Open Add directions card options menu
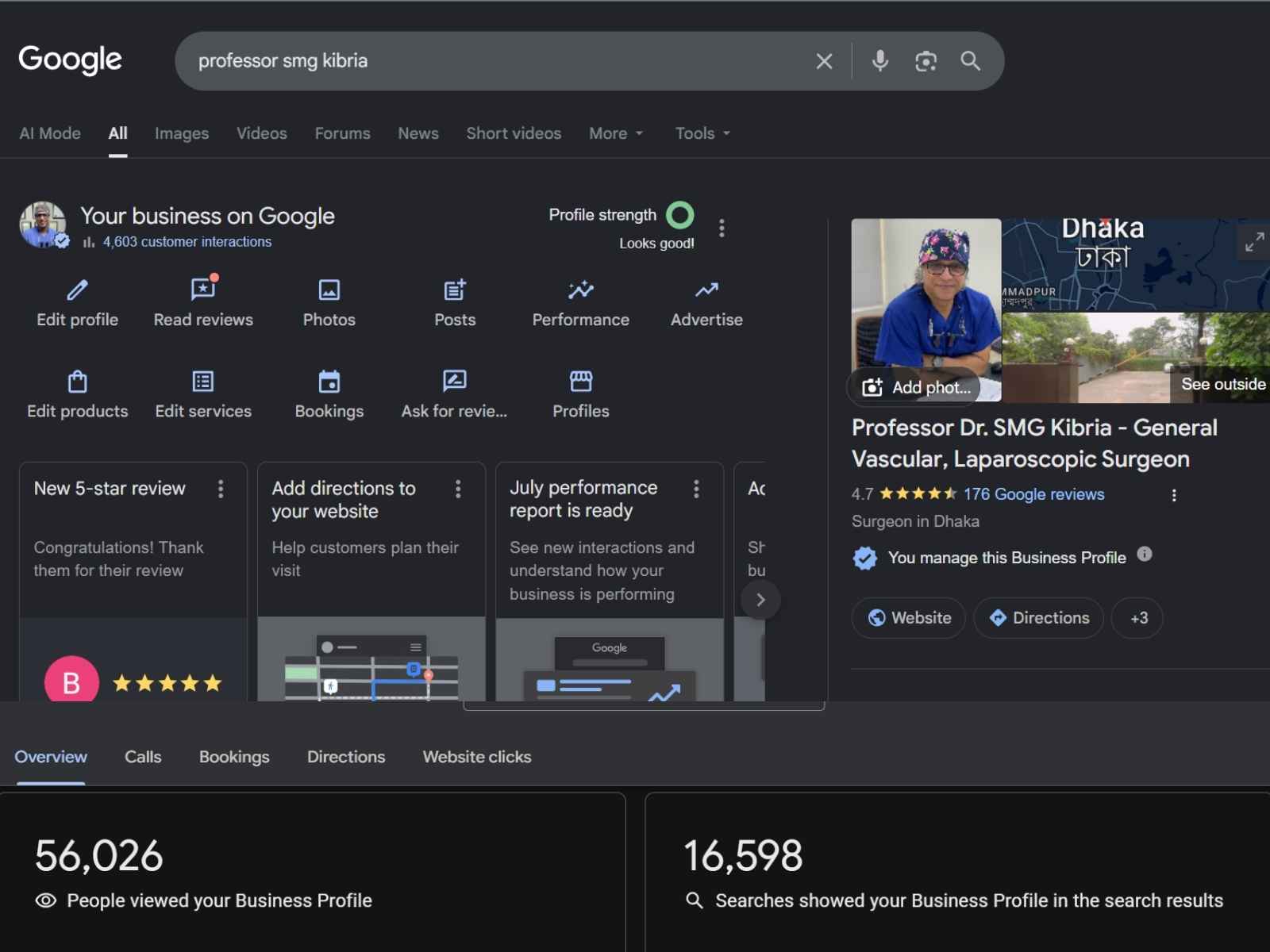 pyautogui.click(x=458, y=489)
